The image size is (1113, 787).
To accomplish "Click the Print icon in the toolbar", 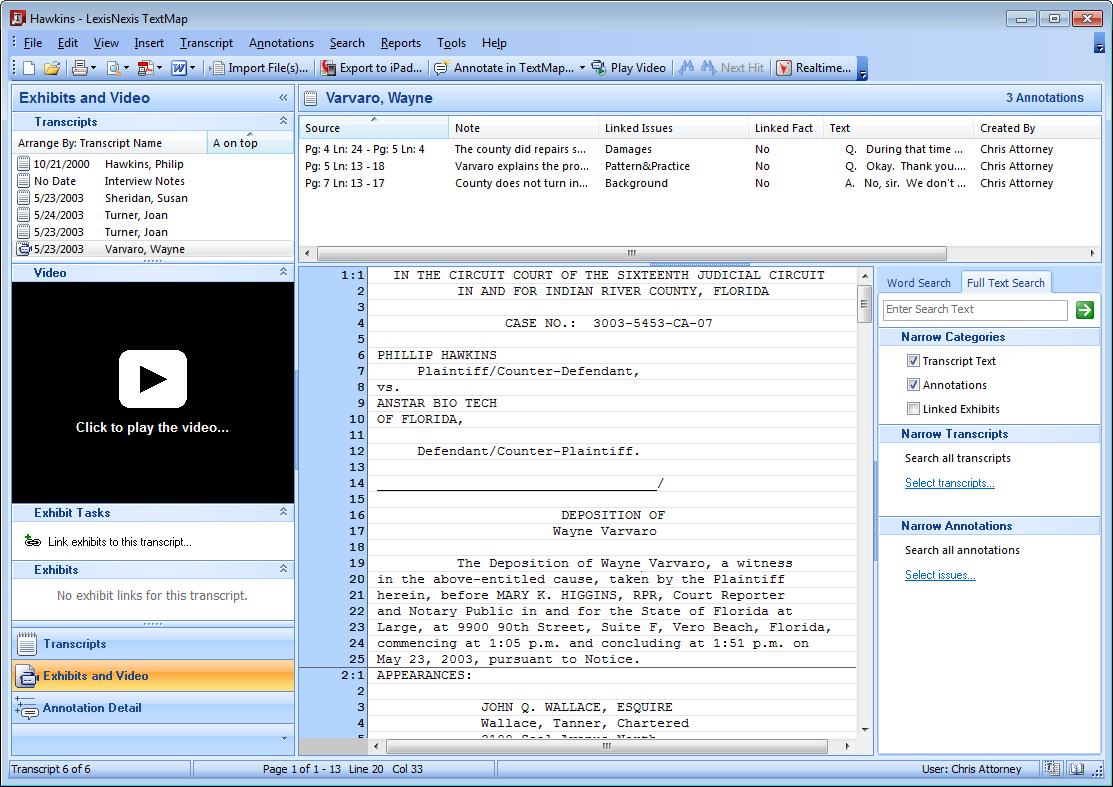I will [80, 68].
